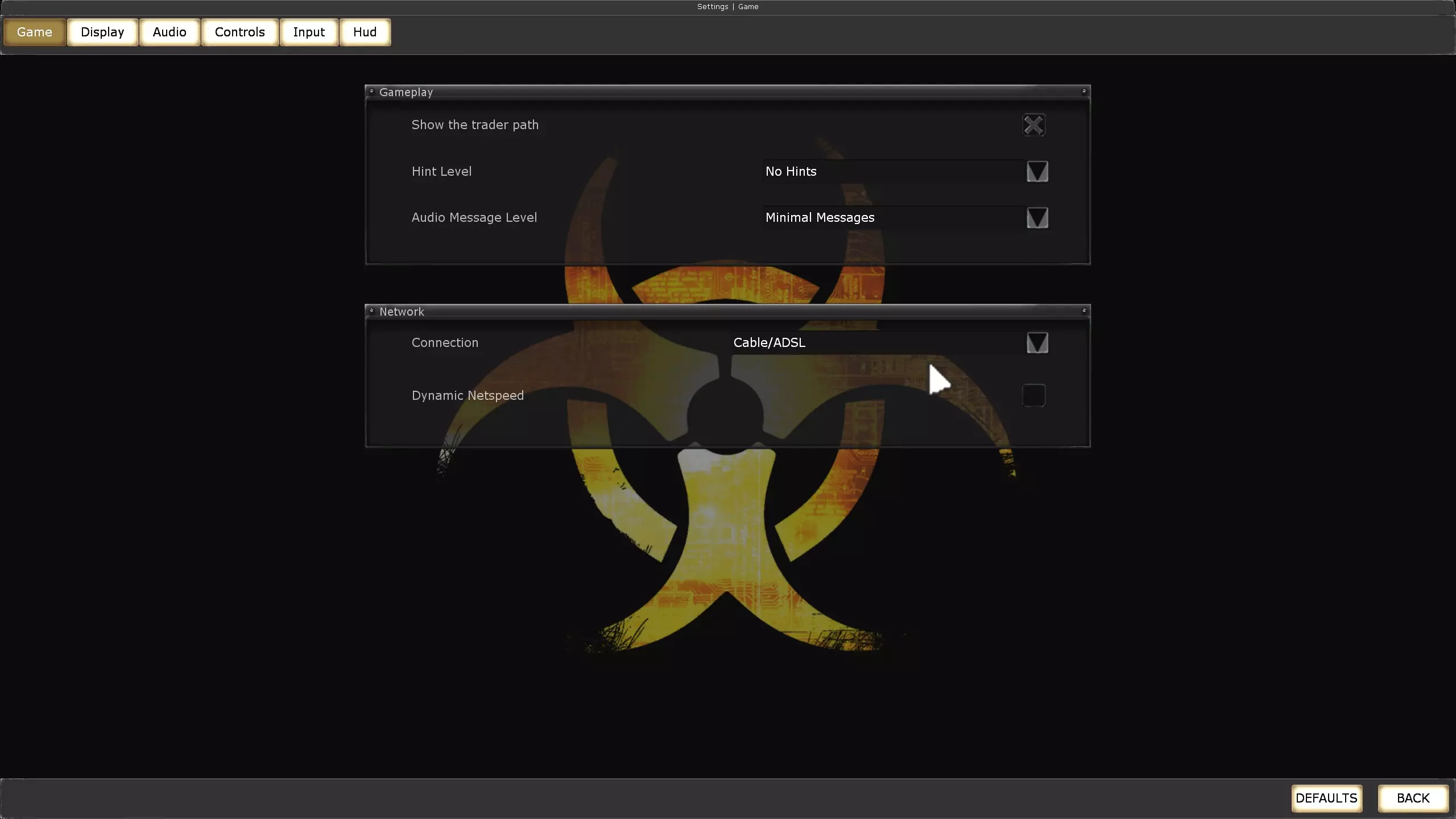Click the BACK button
This screenshot has width=1456, height=819.
tap(1413, 798)
